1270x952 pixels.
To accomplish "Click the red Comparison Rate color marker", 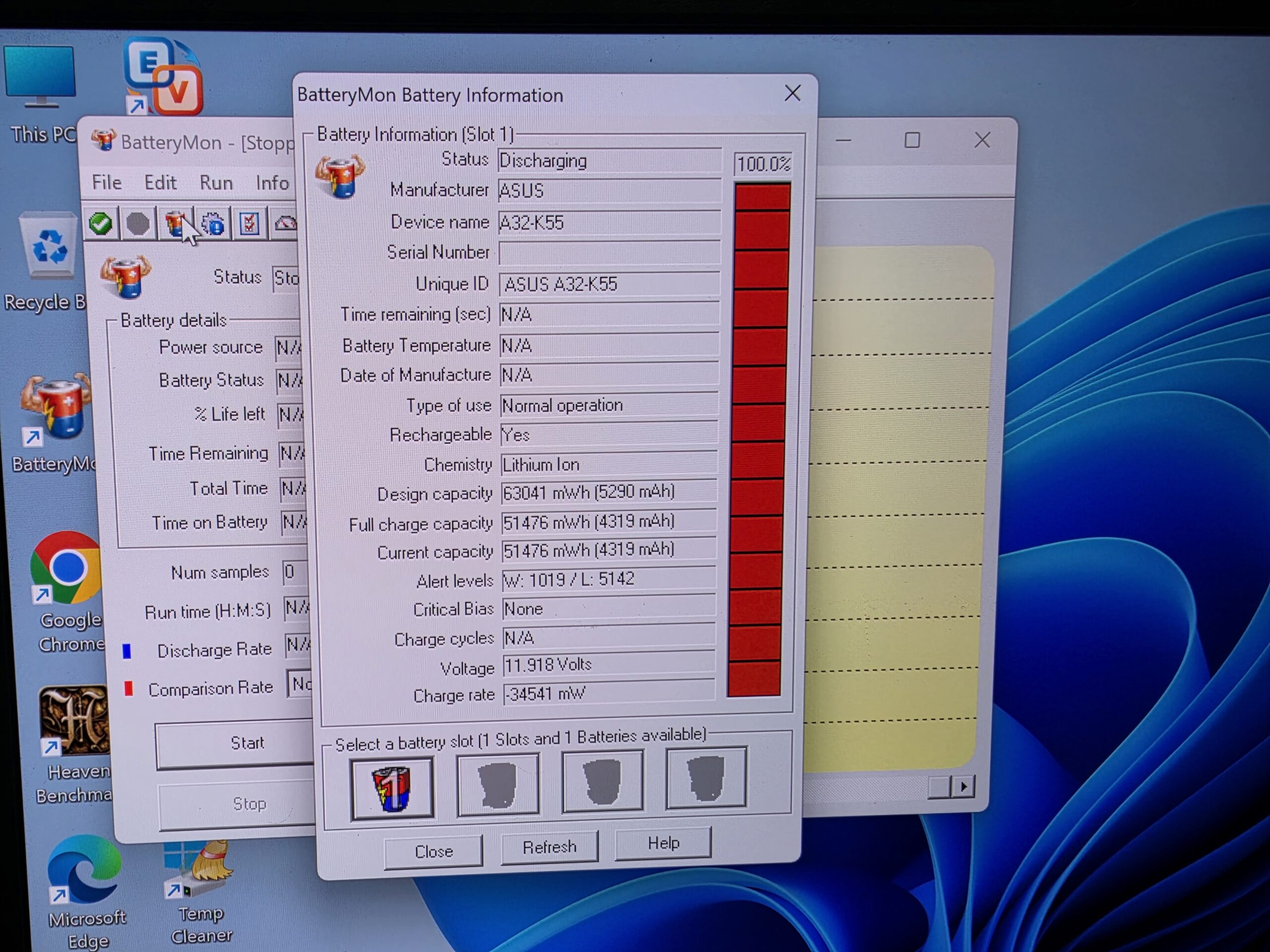I will (x=128, y=689).
